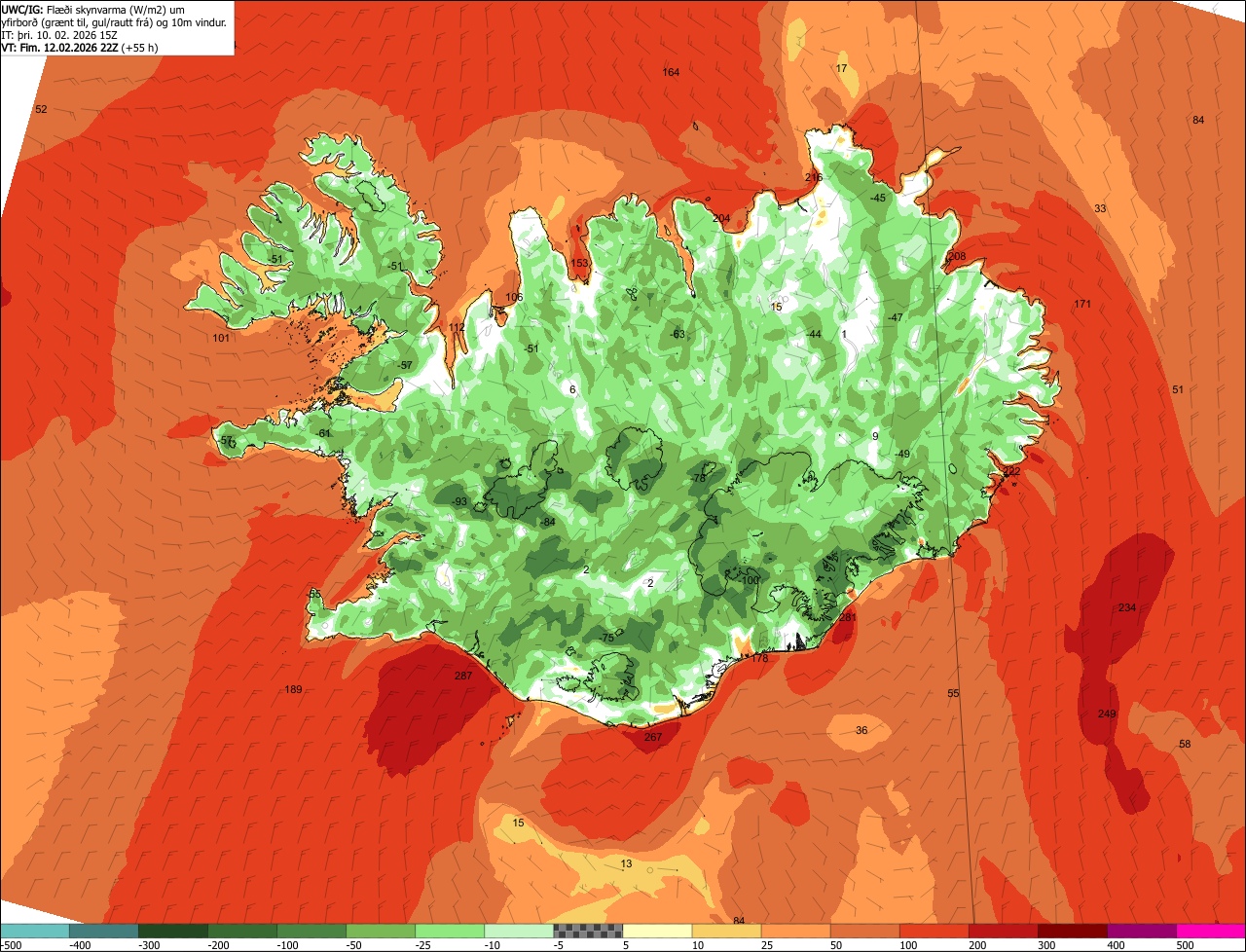
Task: Select the value -49 in the eastern interior
Action: [902, 454]
